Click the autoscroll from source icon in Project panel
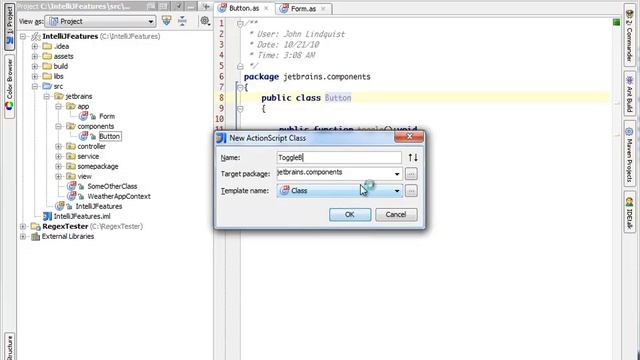This screenshot has height=360, width=640. point(167,20)
